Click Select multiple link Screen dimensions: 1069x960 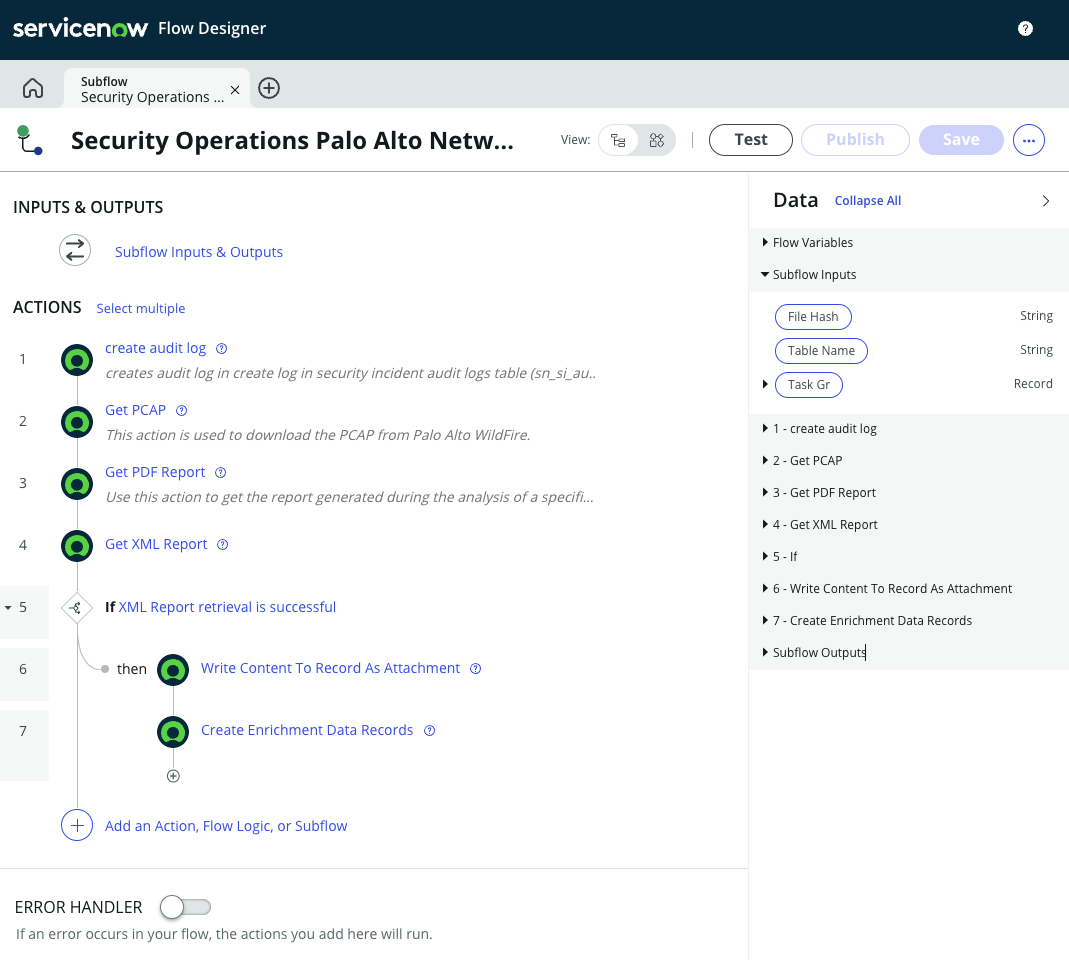pyautogui.click(x=140, y=308)
